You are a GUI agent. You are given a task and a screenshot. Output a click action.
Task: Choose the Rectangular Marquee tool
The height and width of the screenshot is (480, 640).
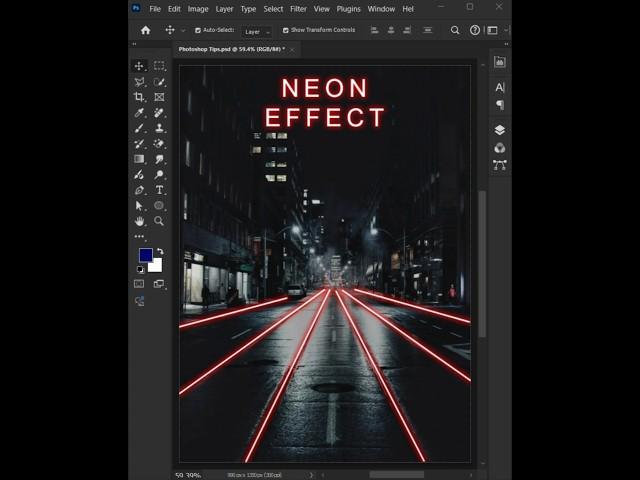pos(159,66)
